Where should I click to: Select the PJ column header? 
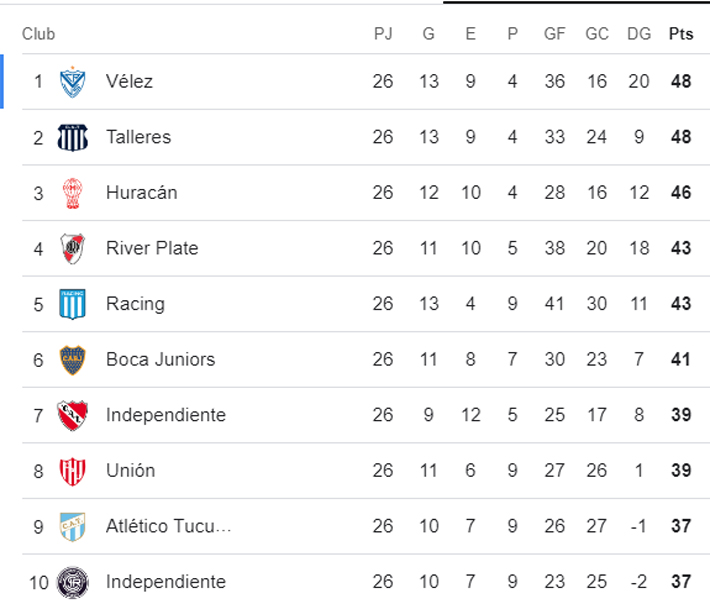coord(383,34)
